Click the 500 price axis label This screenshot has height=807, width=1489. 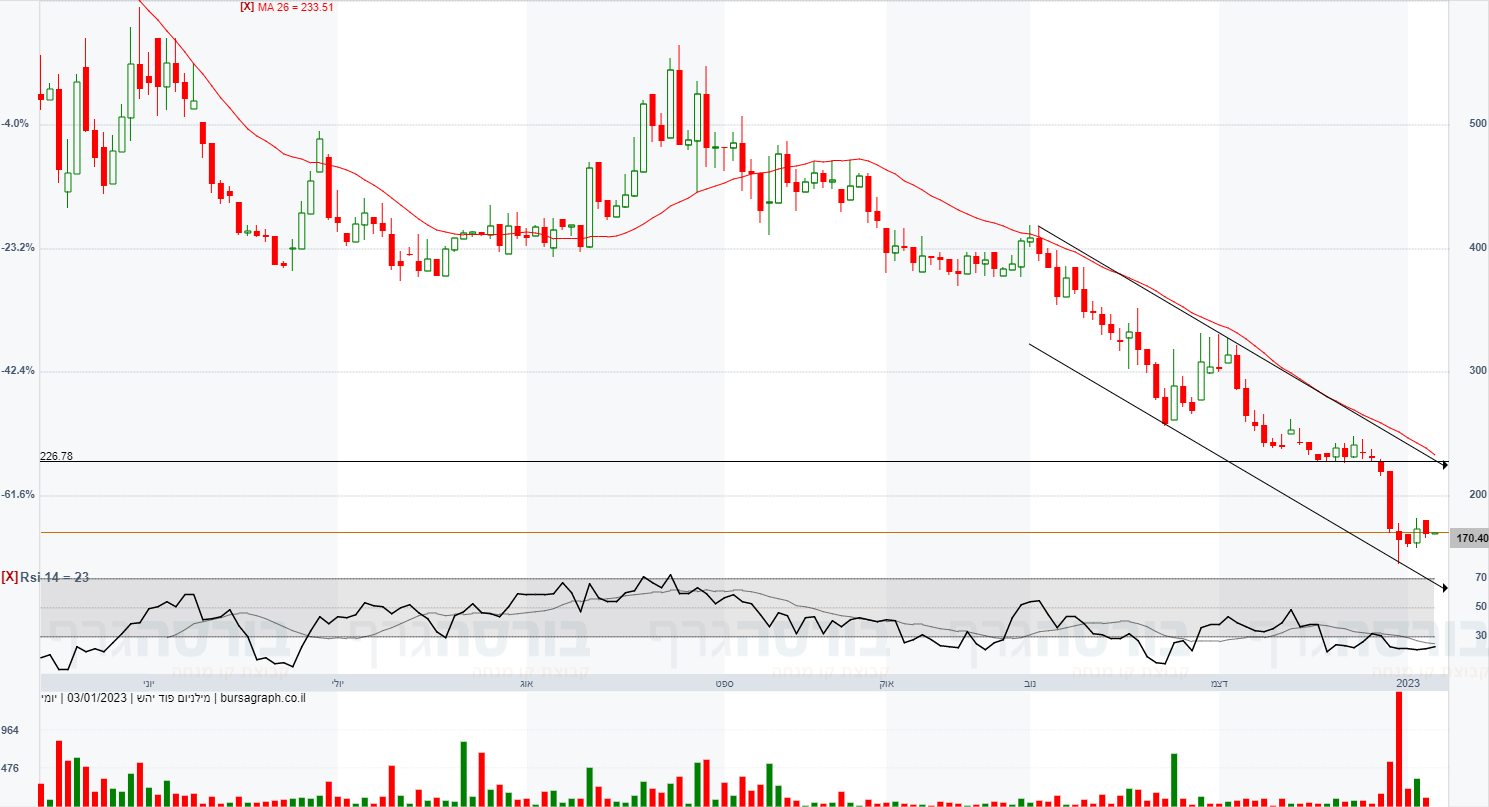(1478, 124)
